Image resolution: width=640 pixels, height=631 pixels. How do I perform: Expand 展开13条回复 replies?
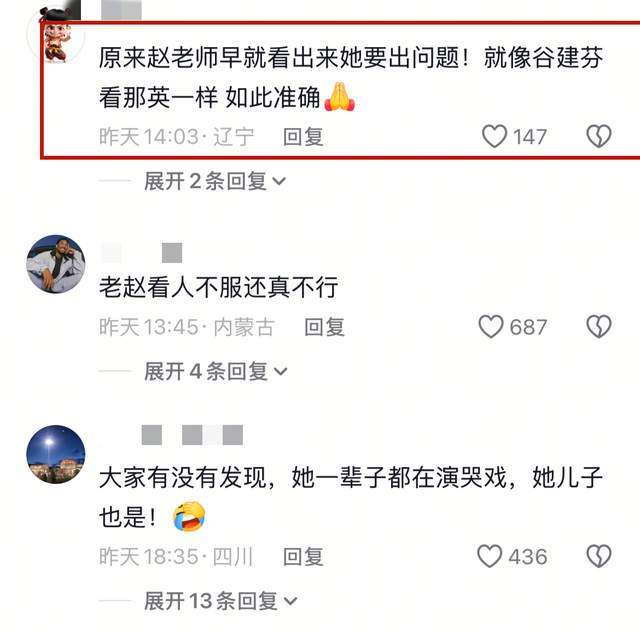220,601
